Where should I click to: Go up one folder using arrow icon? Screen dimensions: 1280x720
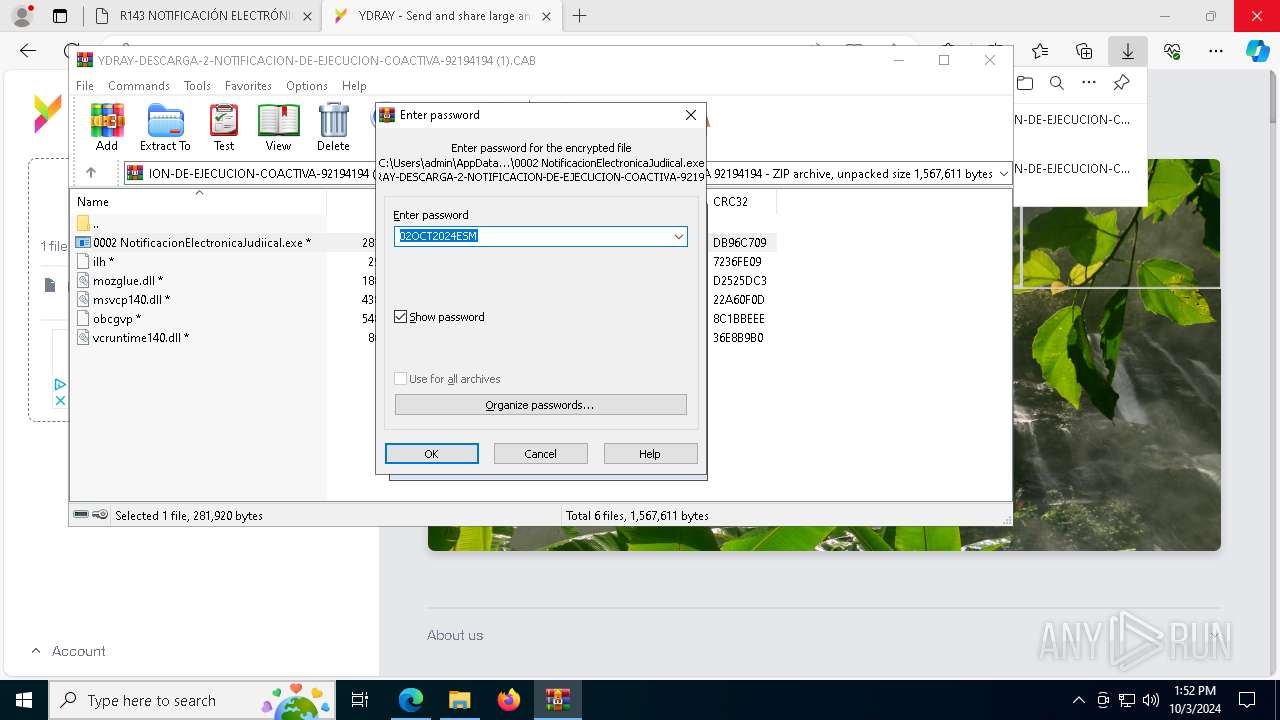click(x=90, y=173)
